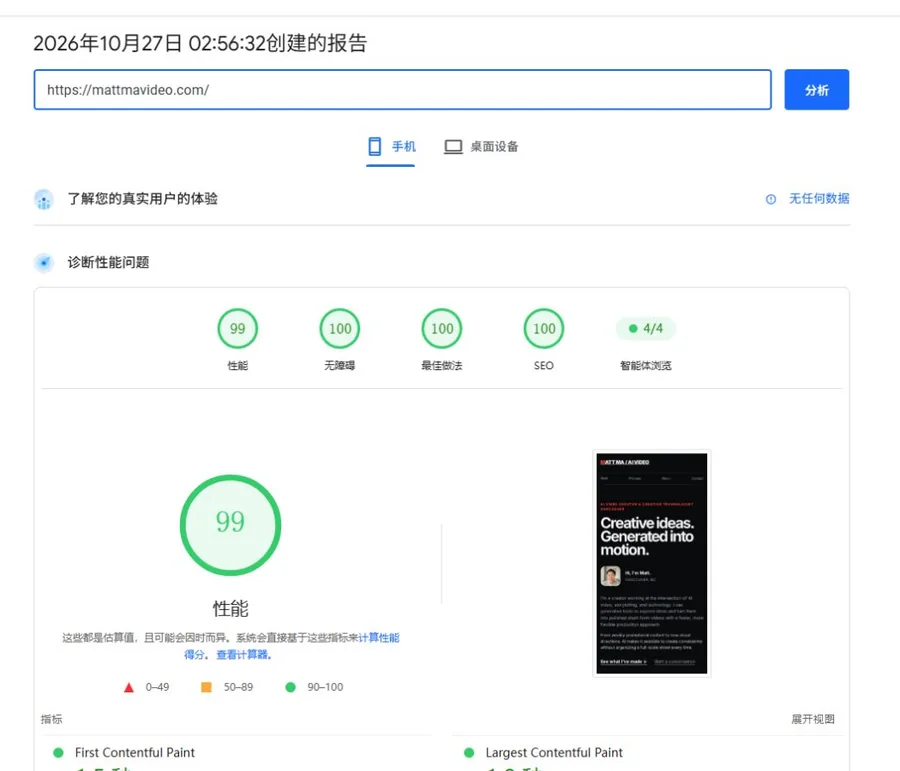The height and width of the screenshot is (771, 900).
Task: Click the orange square 50–89 legend icon
Action: pyautogui.click(x=206, y=687)
